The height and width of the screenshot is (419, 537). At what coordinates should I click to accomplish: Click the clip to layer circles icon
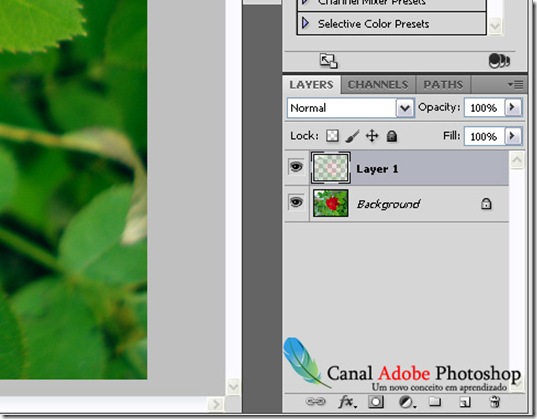[x=499, y=61]
